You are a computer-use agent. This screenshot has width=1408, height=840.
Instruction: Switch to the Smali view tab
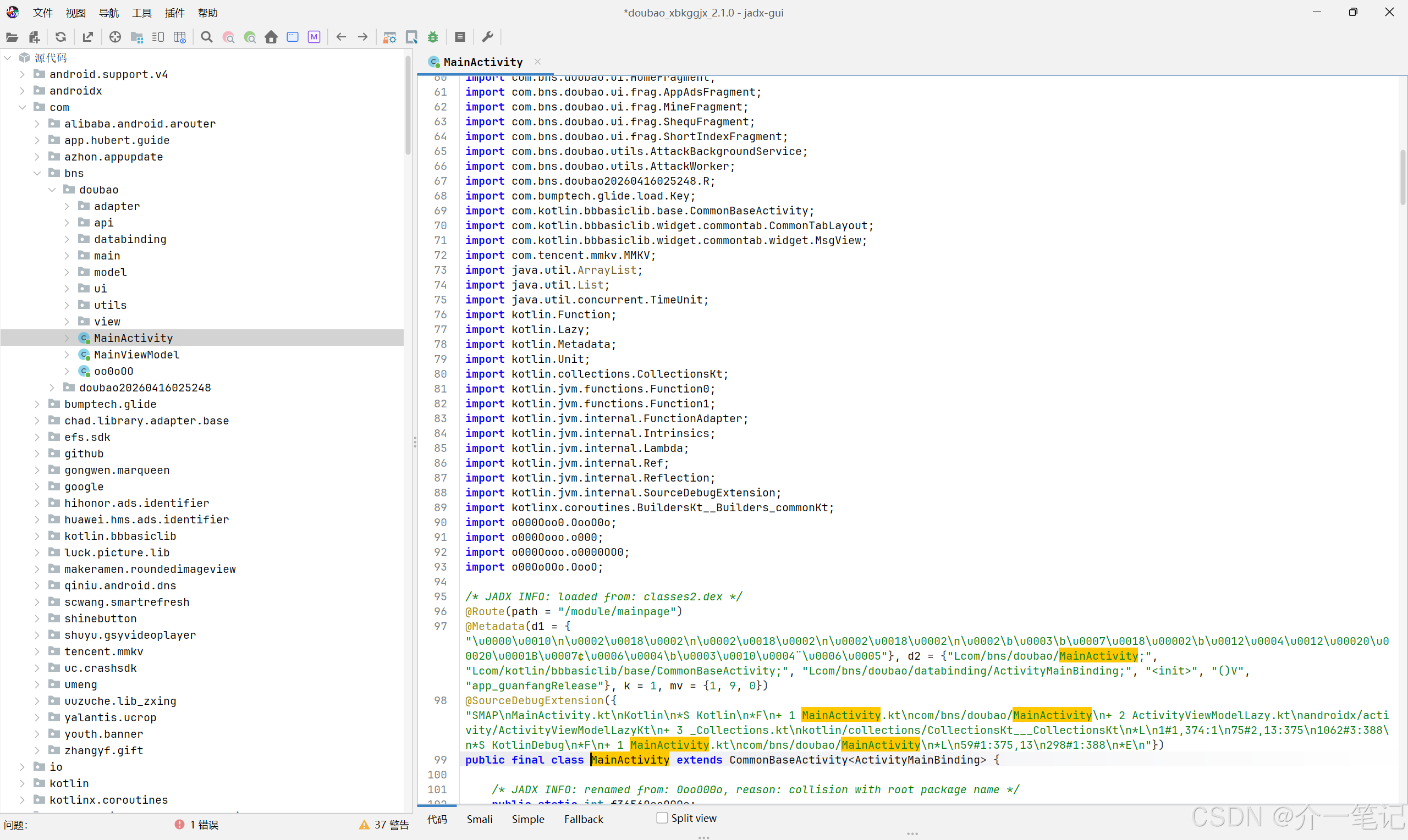[480, 819]
